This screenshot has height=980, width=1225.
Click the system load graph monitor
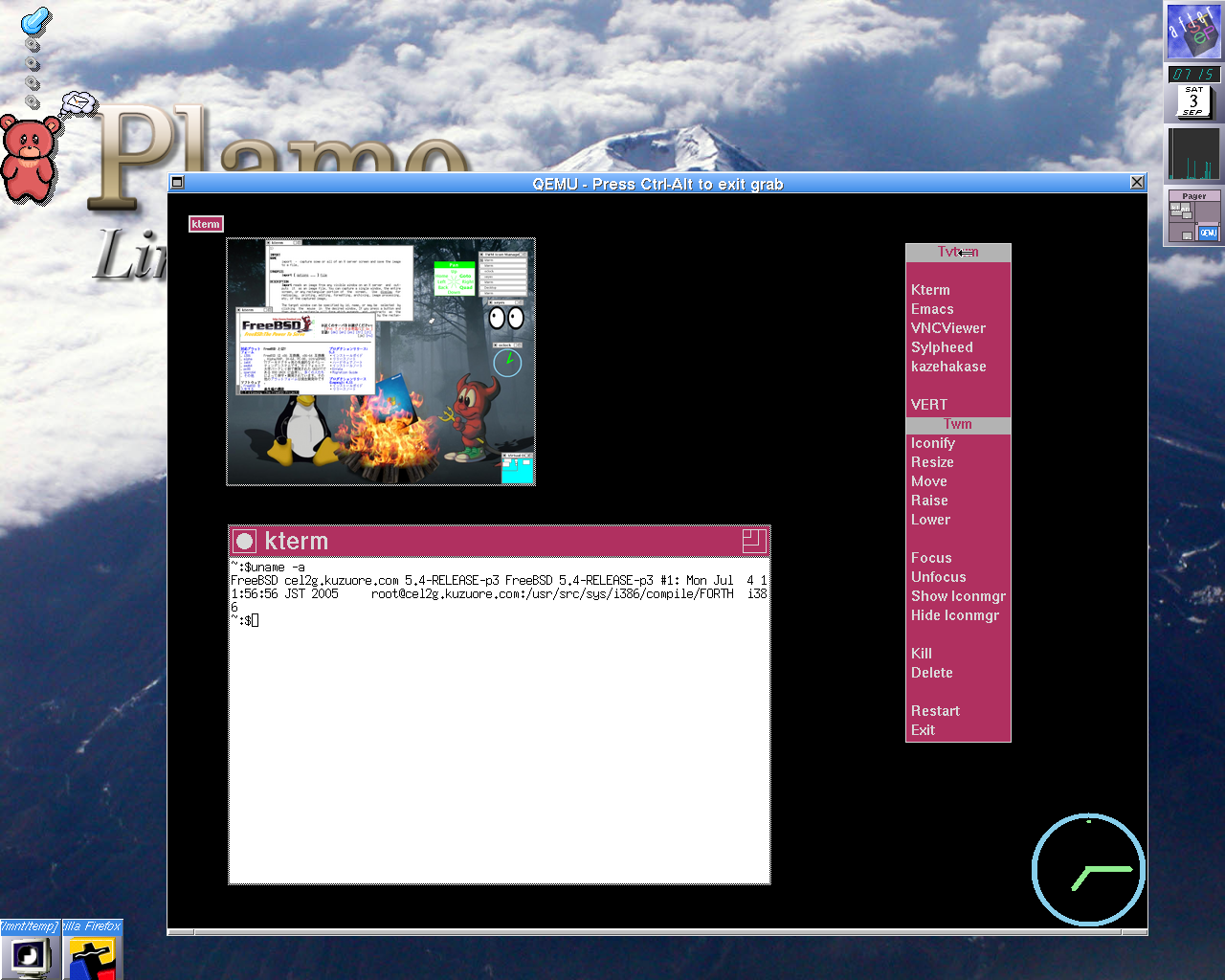1193,153
